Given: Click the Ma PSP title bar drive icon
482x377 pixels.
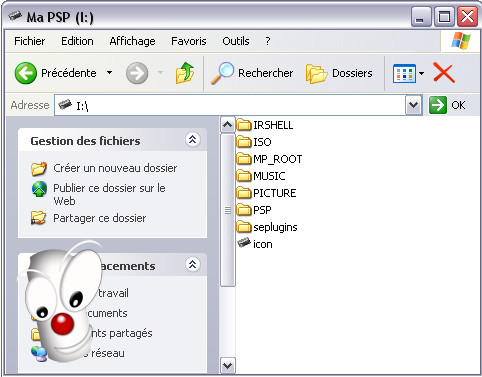Looking at the screenshot, I should point(15,16).
